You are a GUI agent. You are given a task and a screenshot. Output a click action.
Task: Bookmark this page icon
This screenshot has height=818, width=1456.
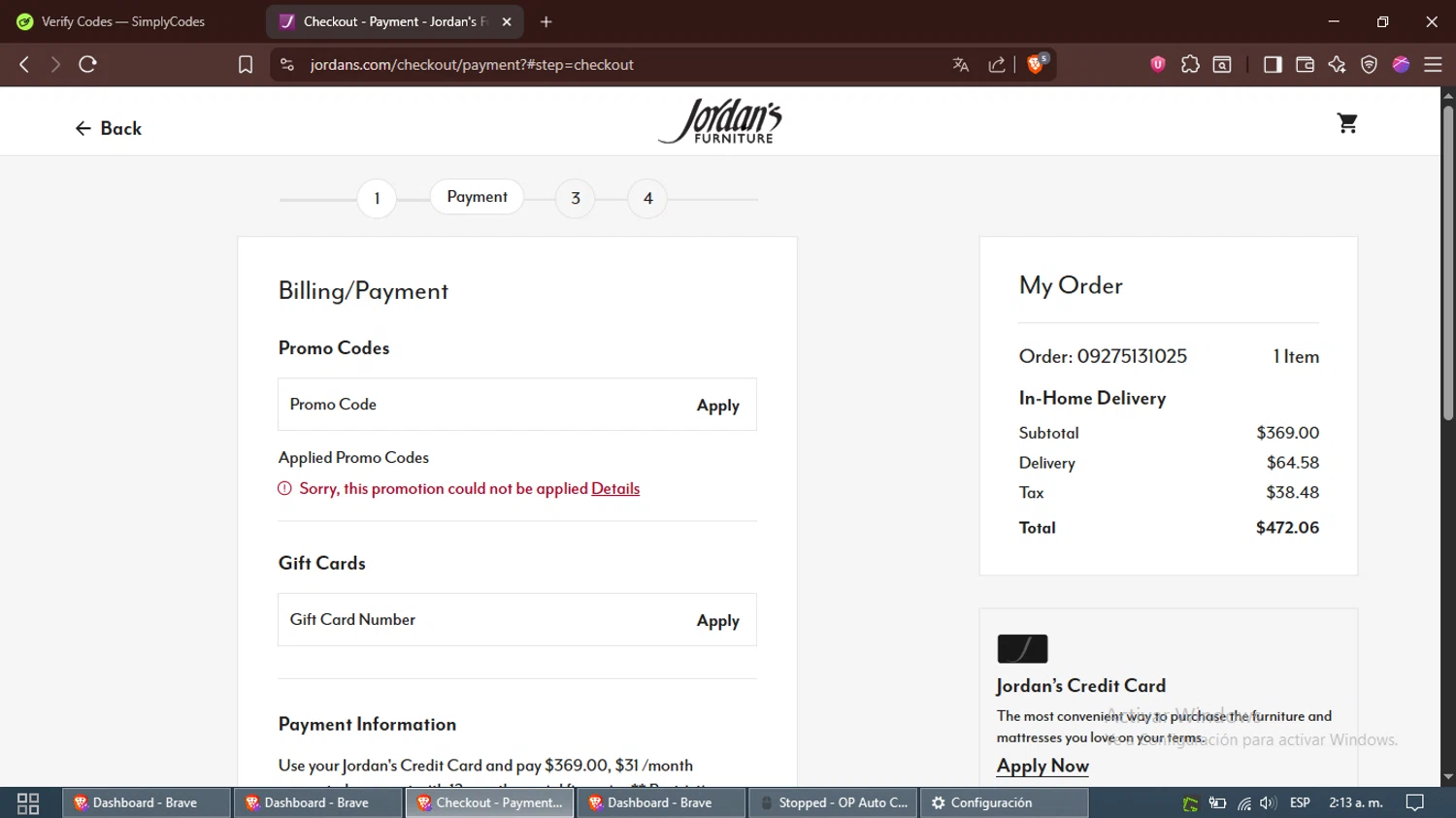(x=246, y=64)
